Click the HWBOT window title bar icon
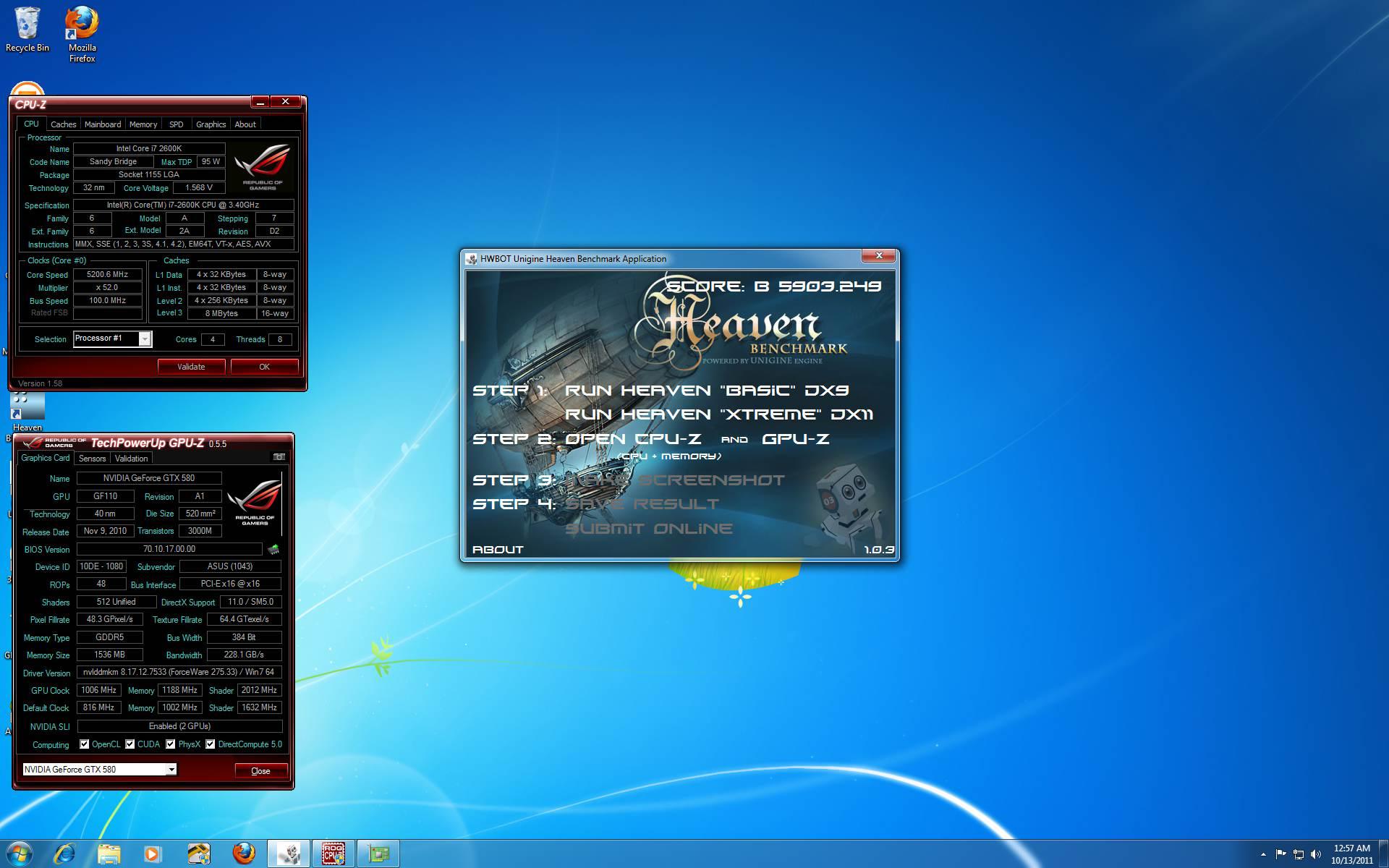 click(x=472, y=259)
